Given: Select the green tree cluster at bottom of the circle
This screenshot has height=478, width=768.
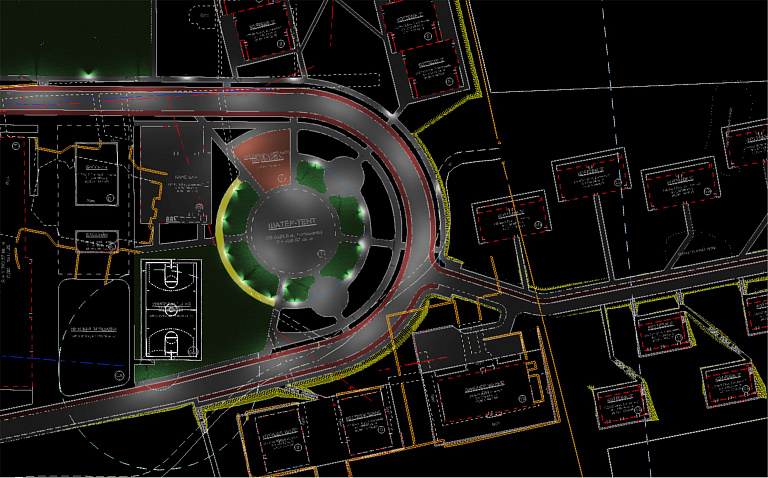Looking at the screenshot, I should pos(294,290).
